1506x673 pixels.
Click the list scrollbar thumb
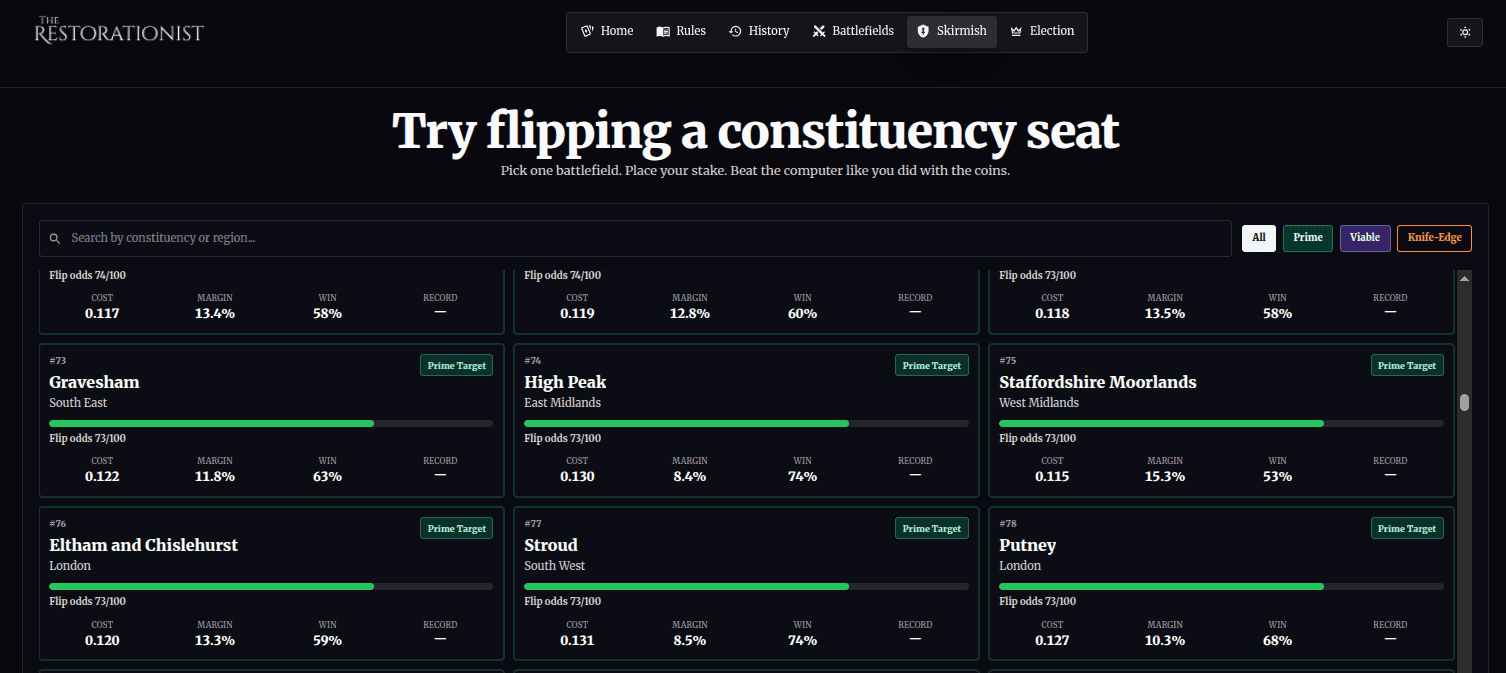(x=1464, y=402)
